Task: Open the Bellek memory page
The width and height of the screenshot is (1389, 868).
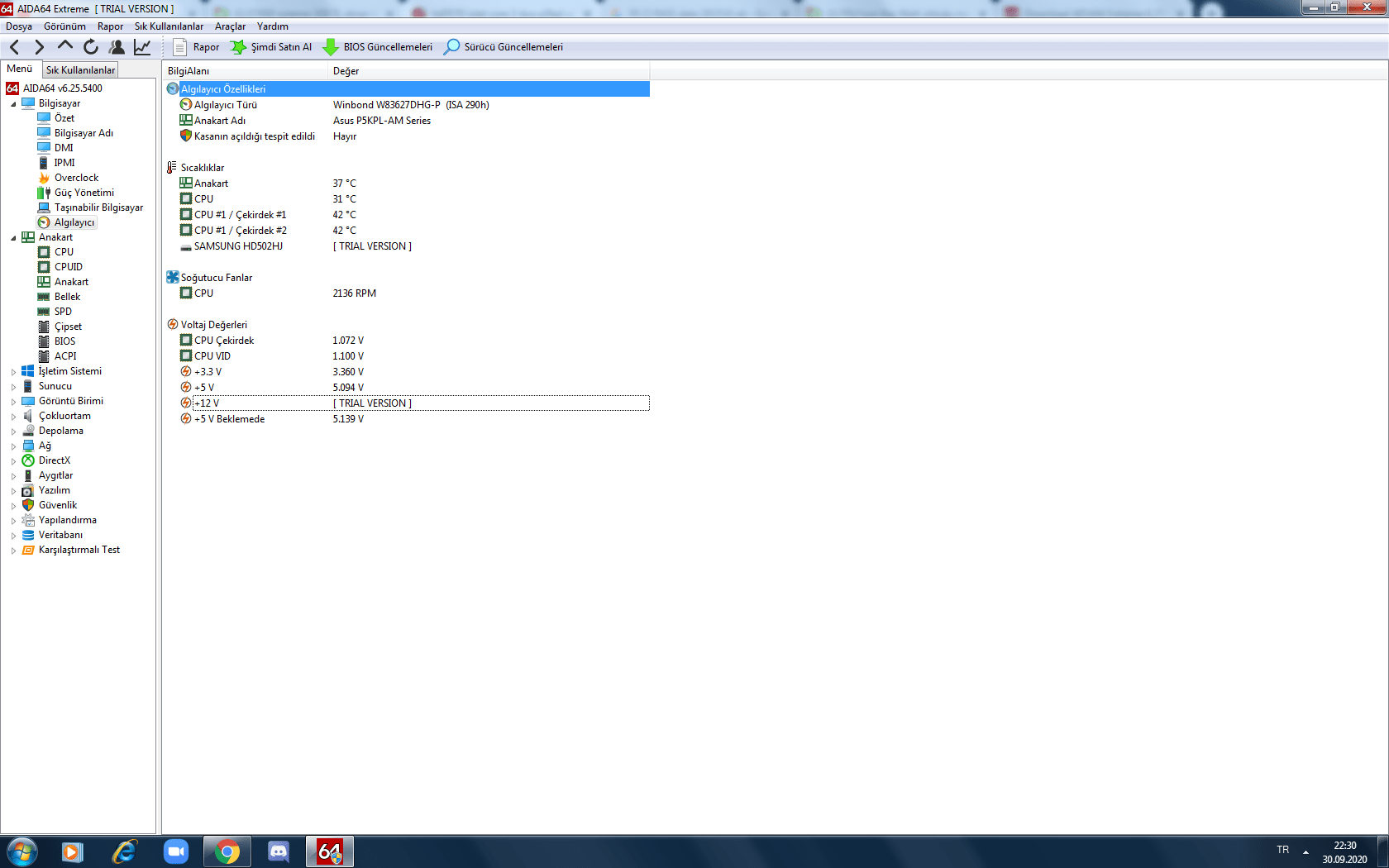Action: 67,297
